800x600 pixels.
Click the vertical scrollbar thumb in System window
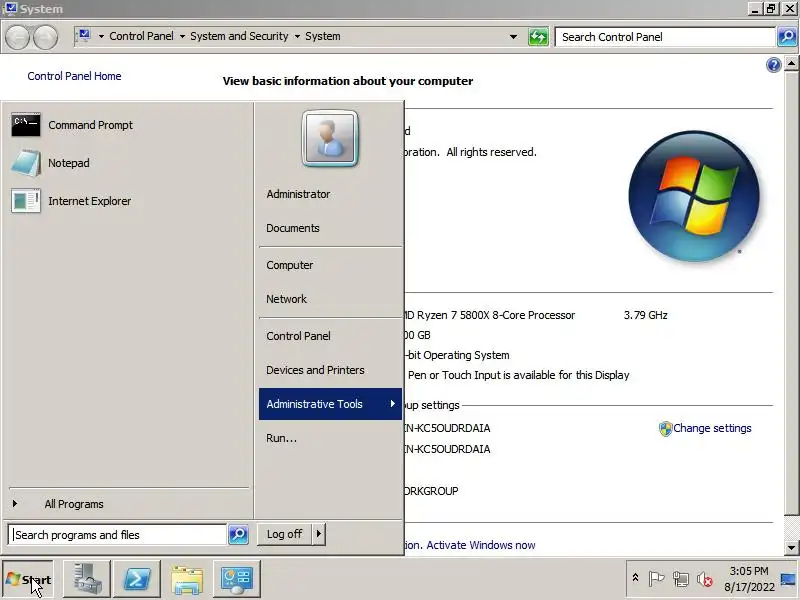coord(791,294)
